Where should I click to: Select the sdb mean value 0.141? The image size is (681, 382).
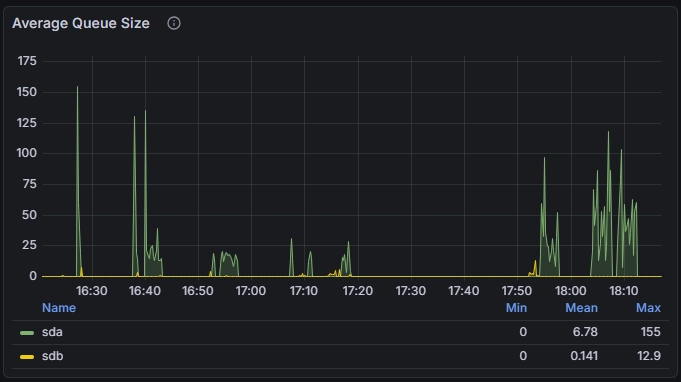tap(584, 356)
